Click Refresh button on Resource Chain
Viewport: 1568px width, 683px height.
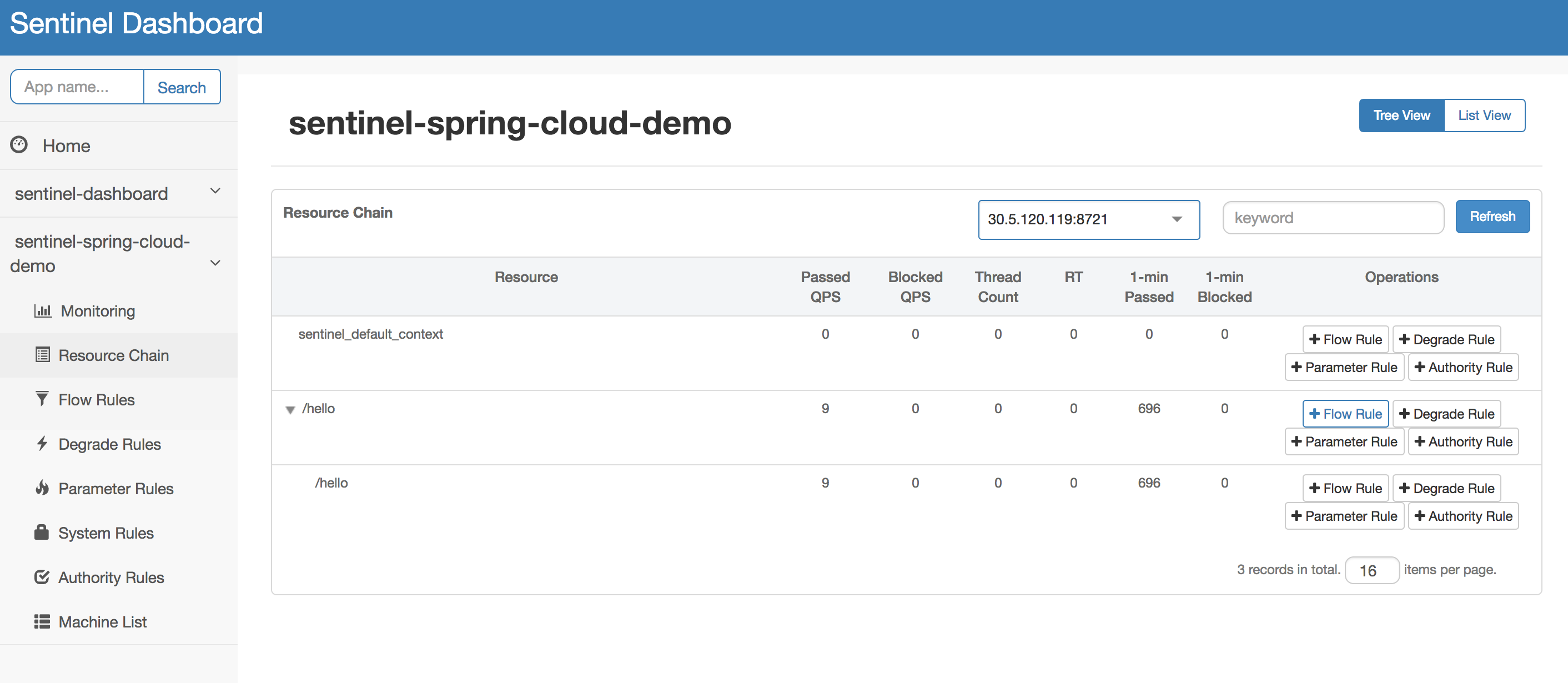click(x=1491, y=216)
